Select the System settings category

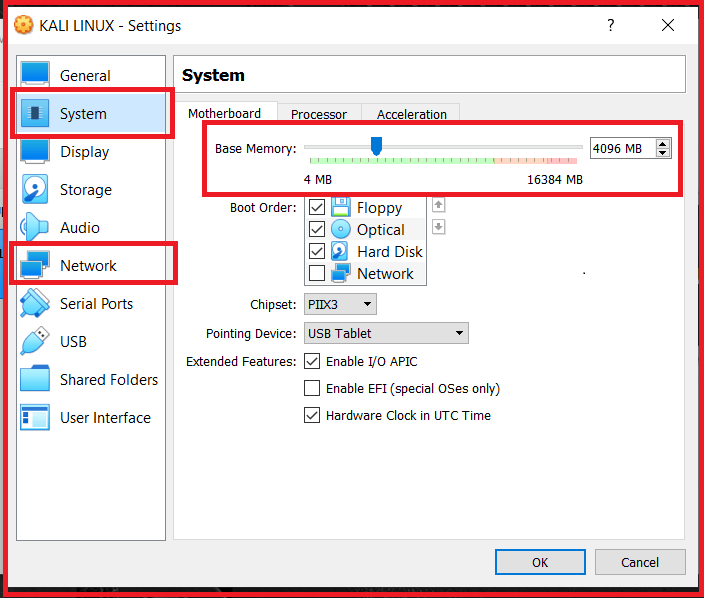pyautogui.click(x=92, y=113)
